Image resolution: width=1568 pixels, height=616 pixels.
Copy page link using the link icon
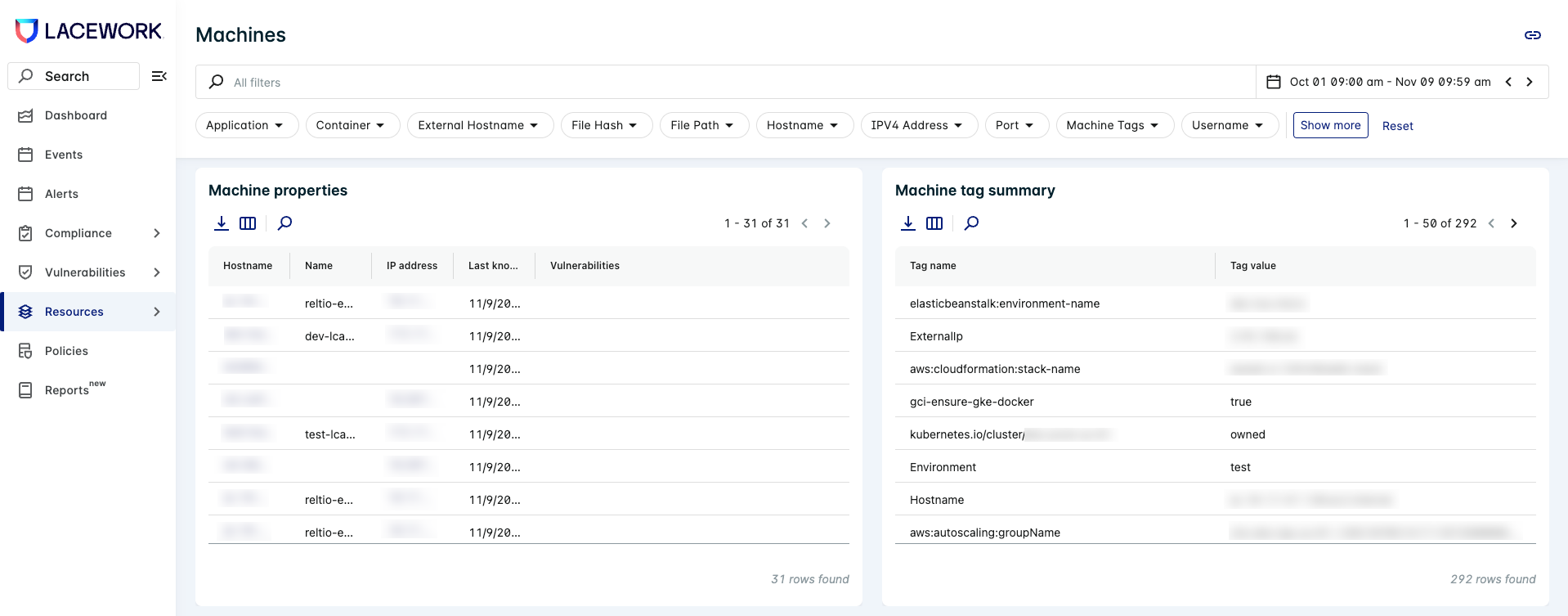coord(1533,35)
